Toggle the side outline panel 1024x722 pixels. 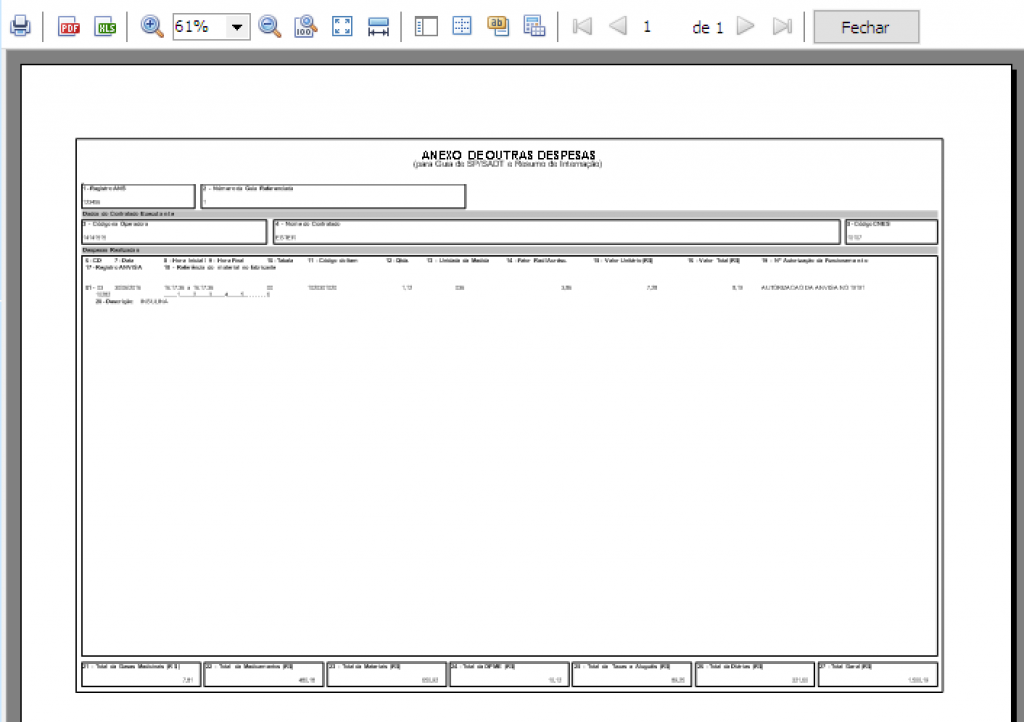pyautogui.click(x=427, y=27)
